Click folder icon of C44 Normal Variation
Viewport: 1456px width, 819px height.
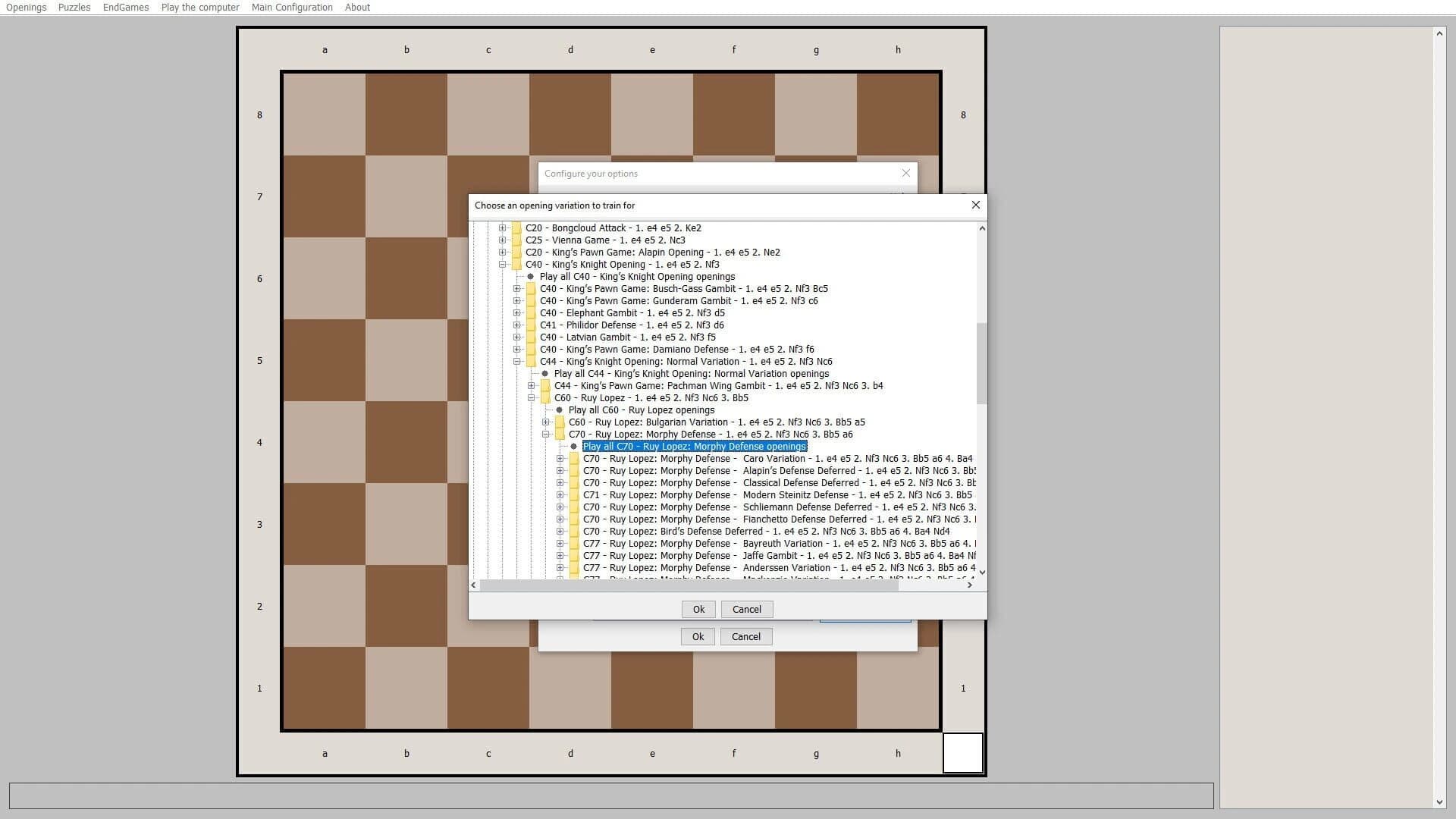(531, 361)
